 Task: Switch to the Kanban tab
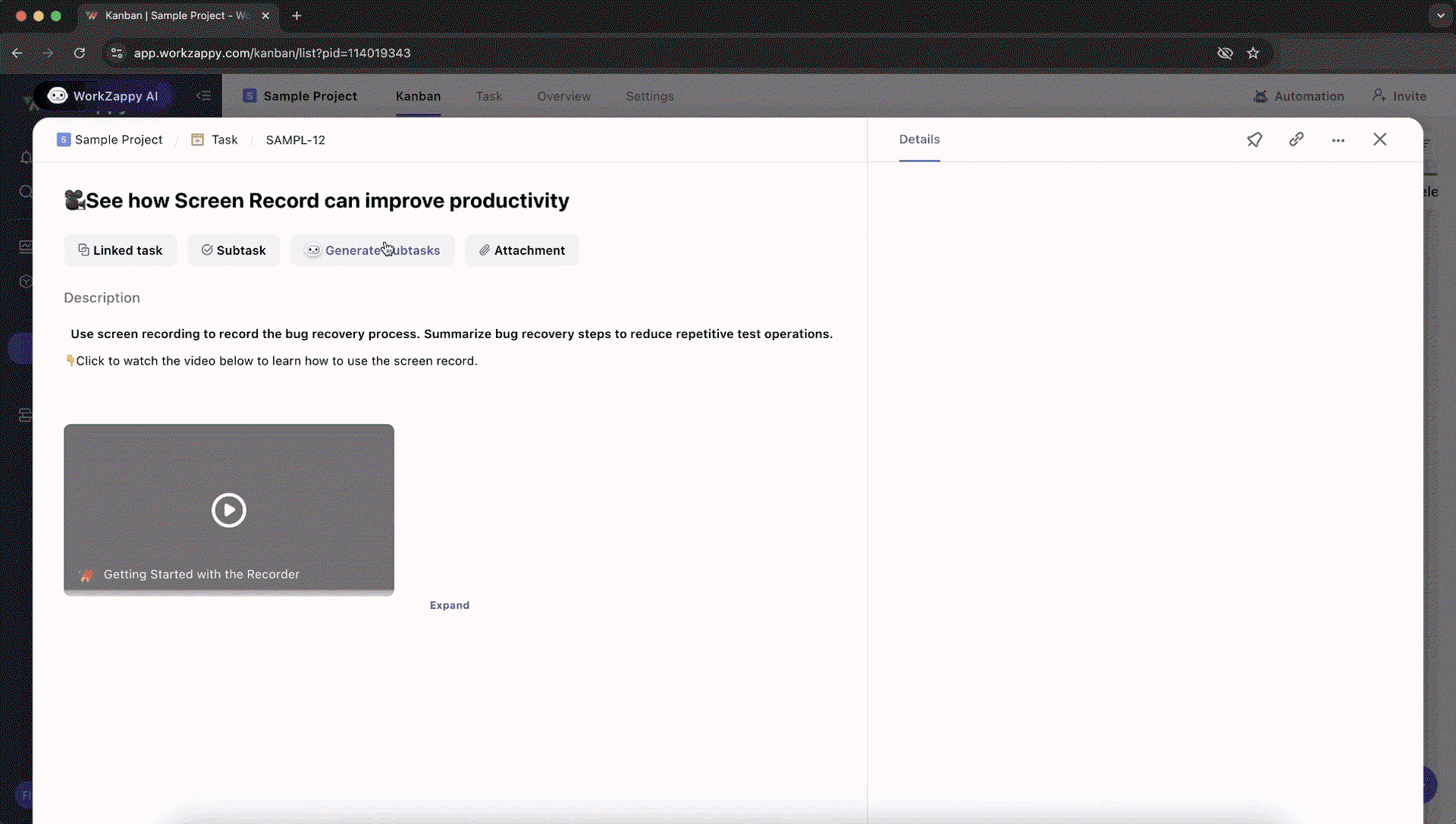(418, 96)
